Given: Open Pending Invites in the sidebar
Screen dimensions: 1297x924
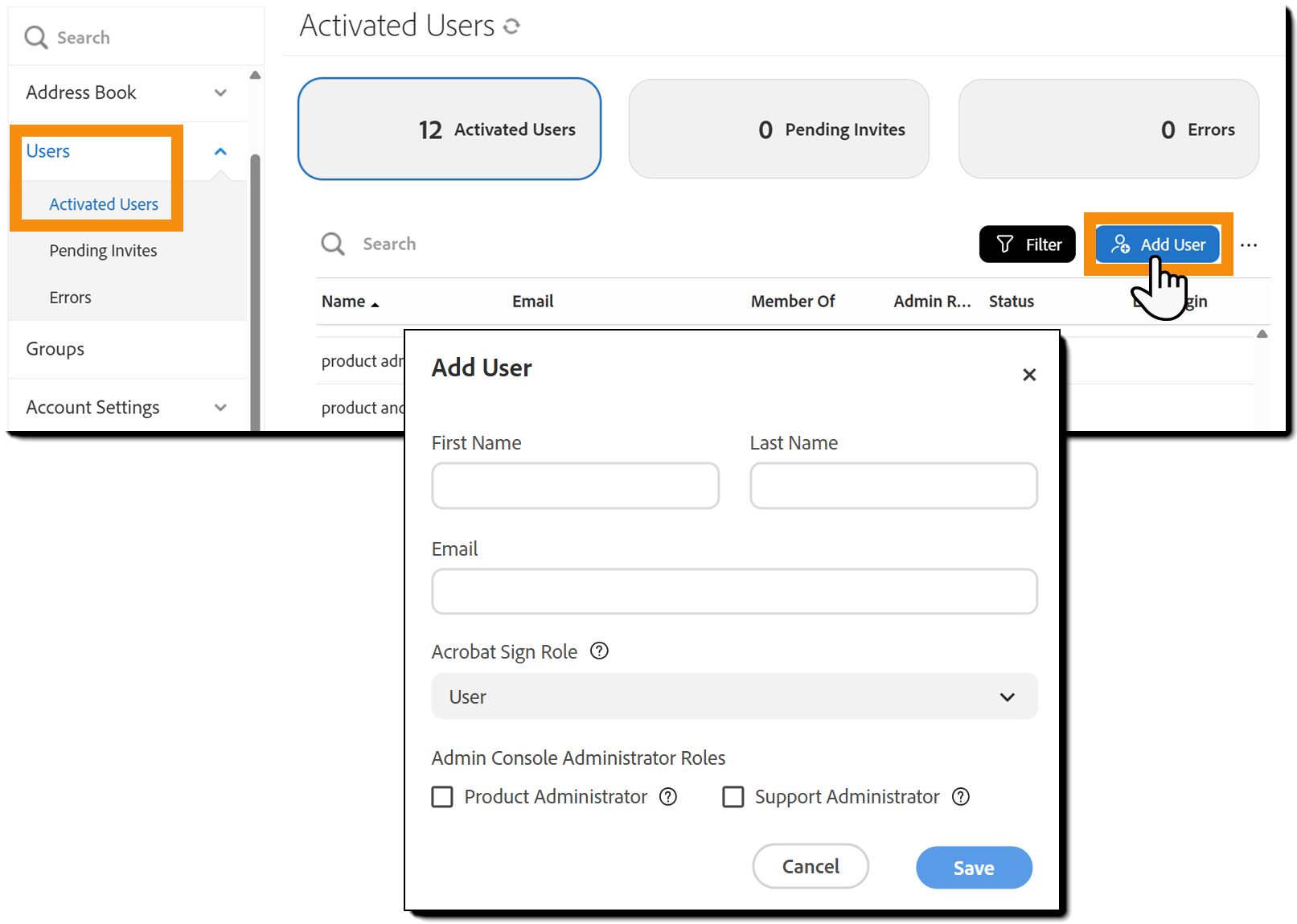Looking at the screenshot, I should pyautogui.click(x=103, y=251).
